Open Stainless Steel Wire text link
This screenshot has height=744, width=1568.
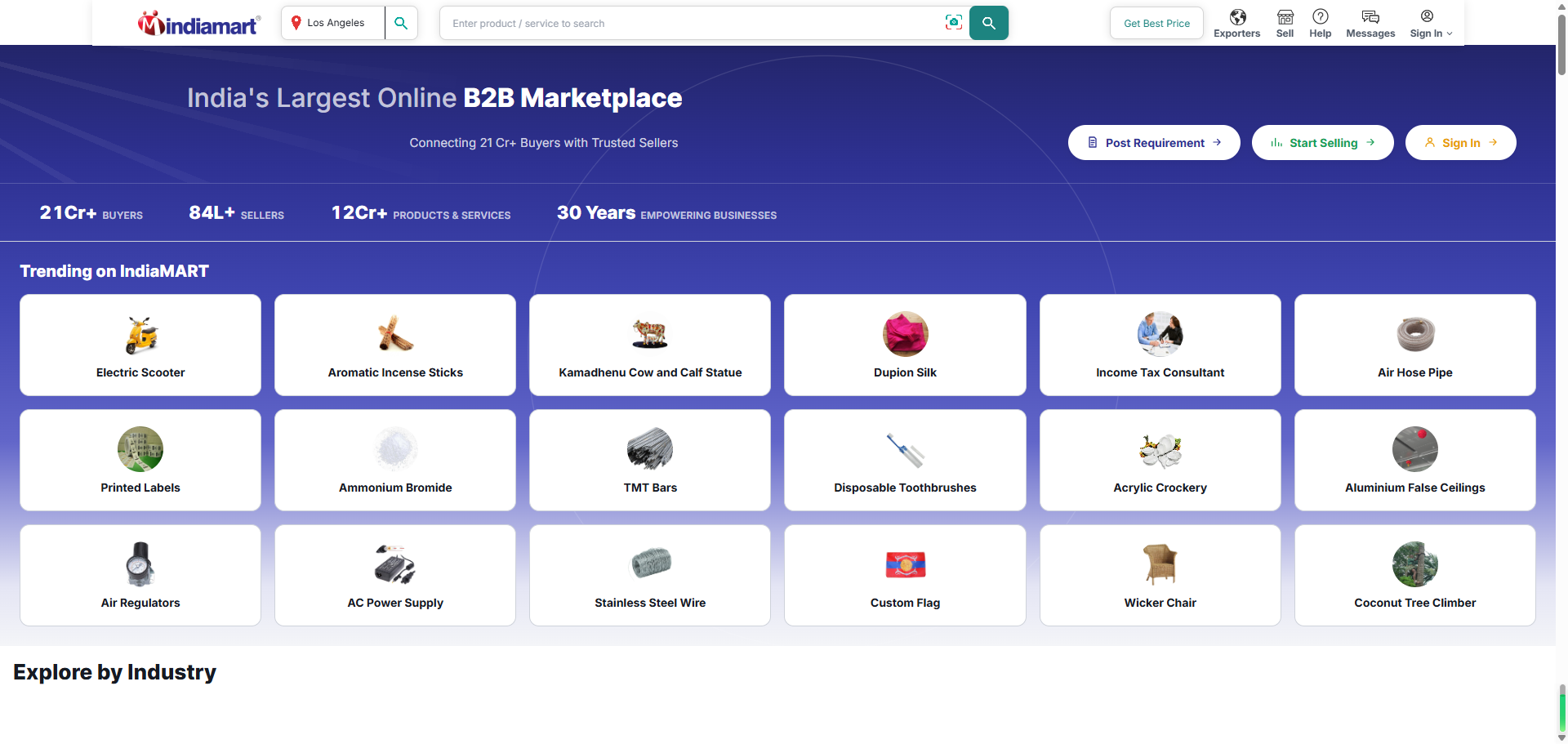pos(650,603)
